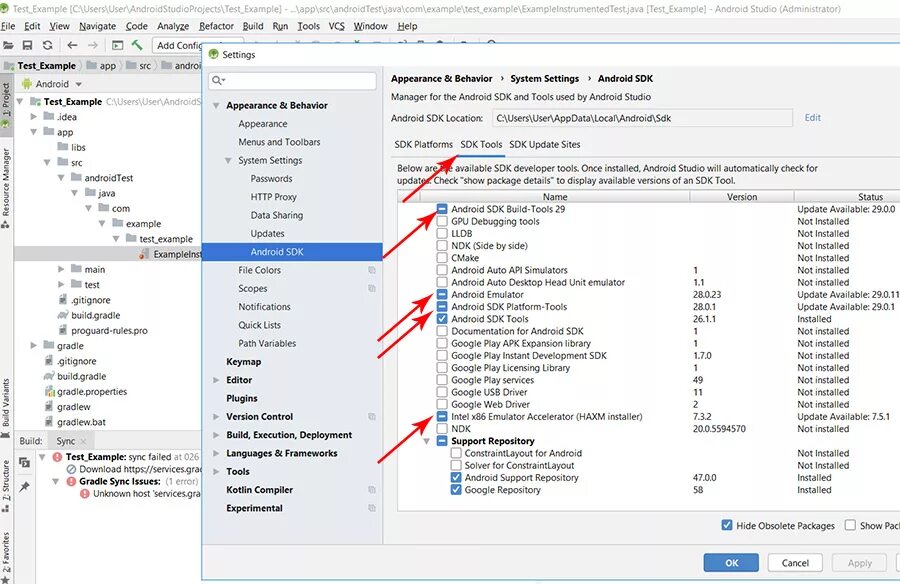Image resolution: width=900 pixels, height=584 pixels.
Task: Collapse Support Repository group
Action: point(426,441)
